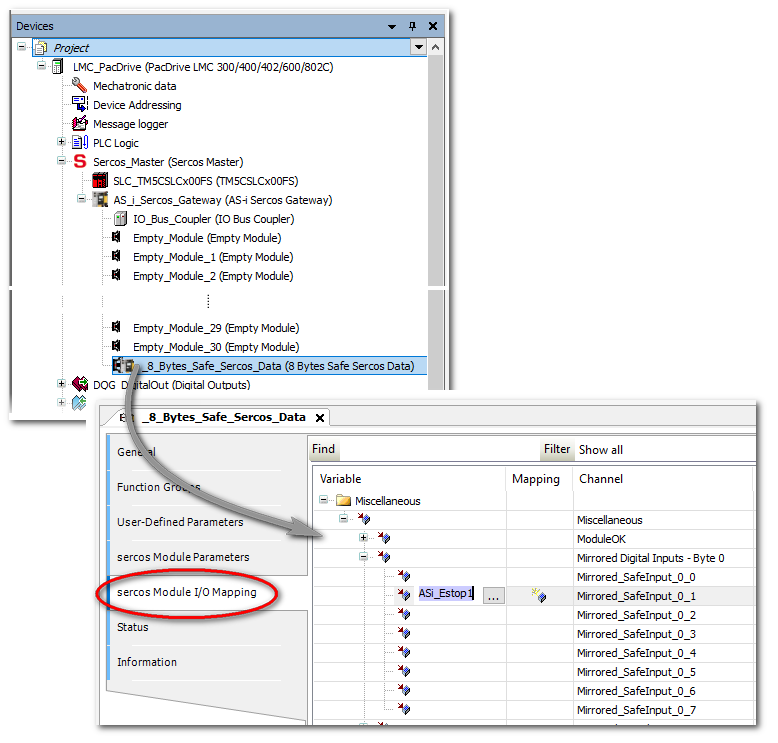Click the Message logger icon
Image resolution: width=778 pixels, height=743 pixels.
point(80,124)
